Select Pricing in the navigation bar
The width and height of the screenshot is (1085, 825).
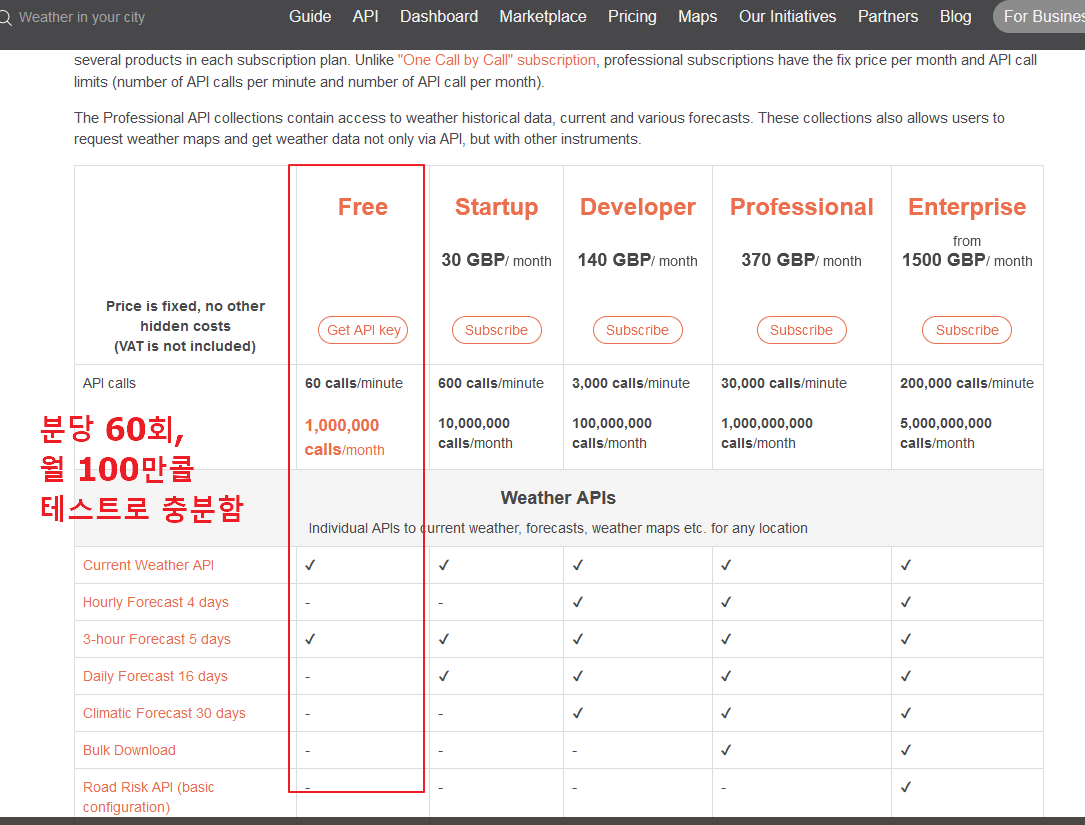(x=632, y=17)
